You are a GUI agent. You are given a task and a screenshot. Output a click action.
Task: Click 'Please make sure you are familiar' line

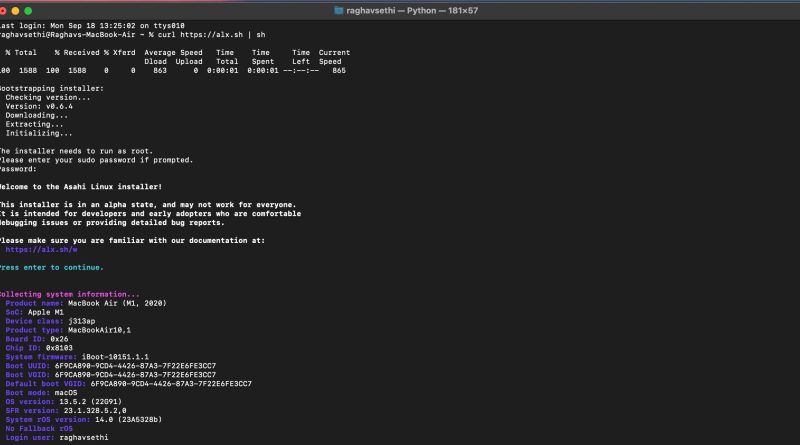click(133, 240)
